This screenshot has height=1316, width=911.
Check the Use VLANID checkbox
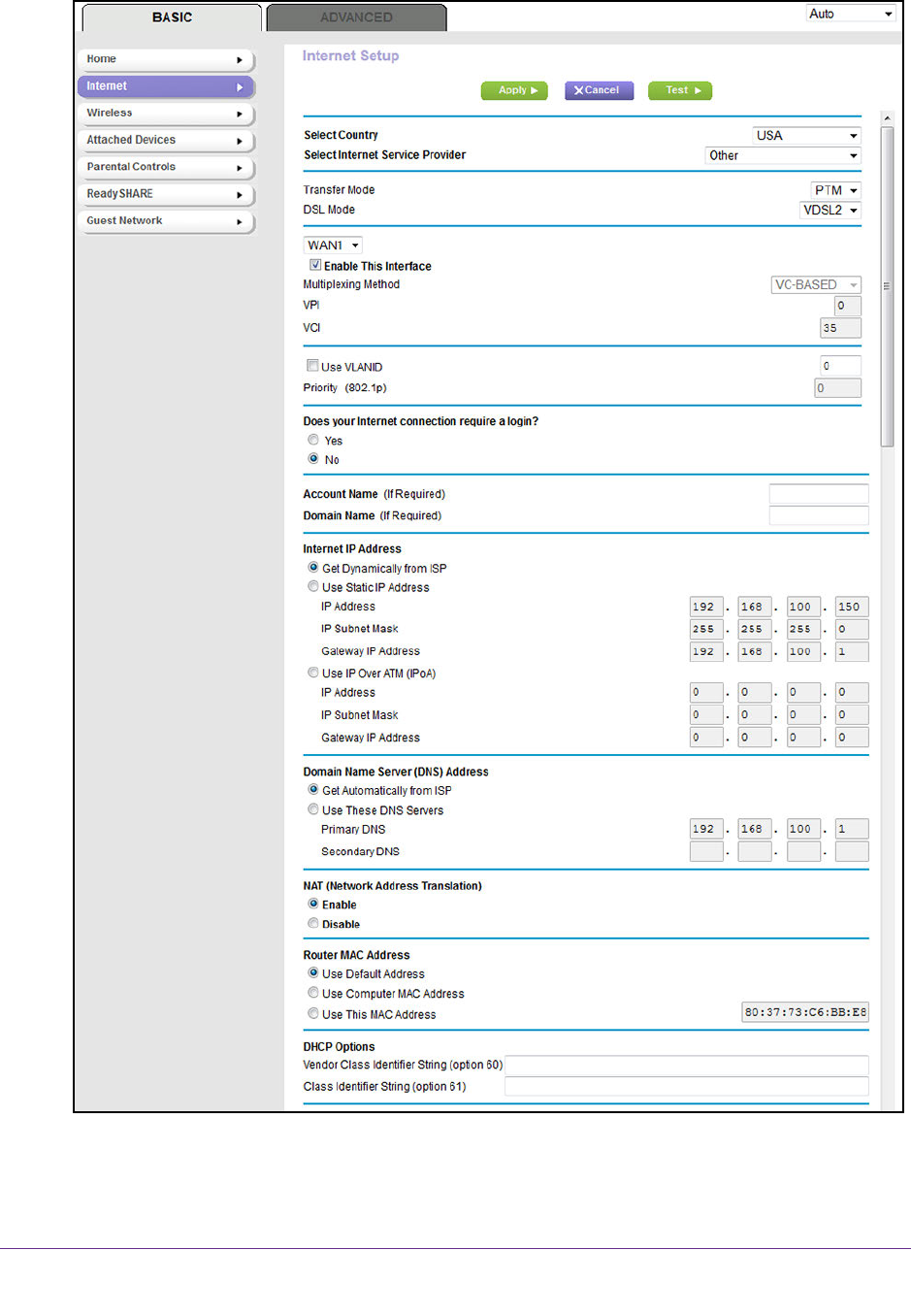click(312, 366)
